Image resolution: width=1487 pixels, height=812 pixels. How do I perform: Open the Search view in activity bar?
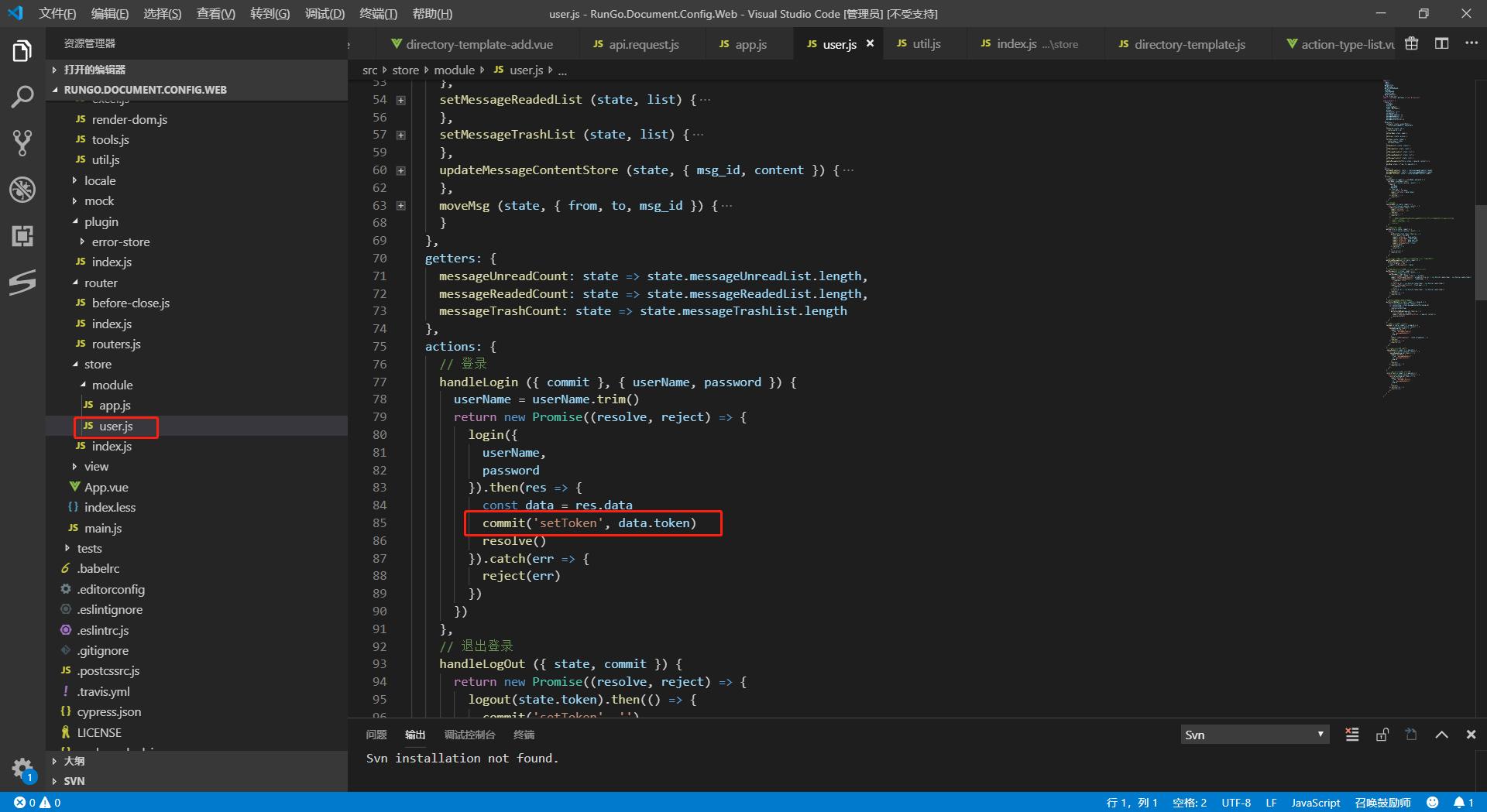[22, 98]
